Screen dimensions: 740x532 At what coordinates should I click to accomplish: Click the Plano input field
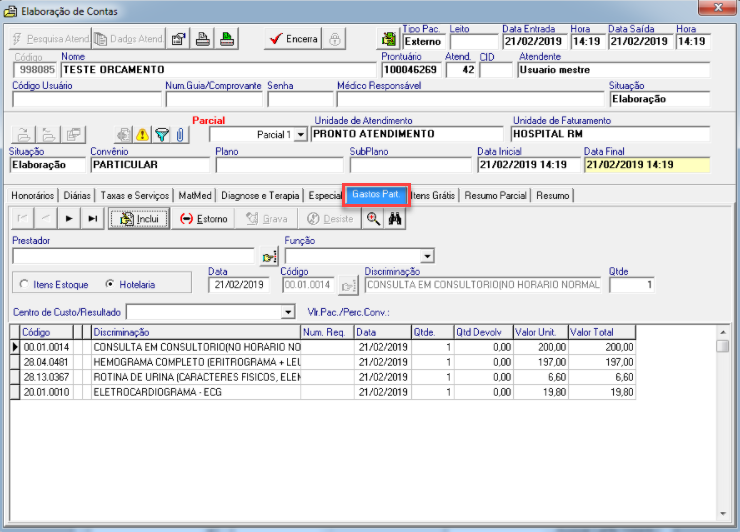pyautogui.click(x=279, y=165)
